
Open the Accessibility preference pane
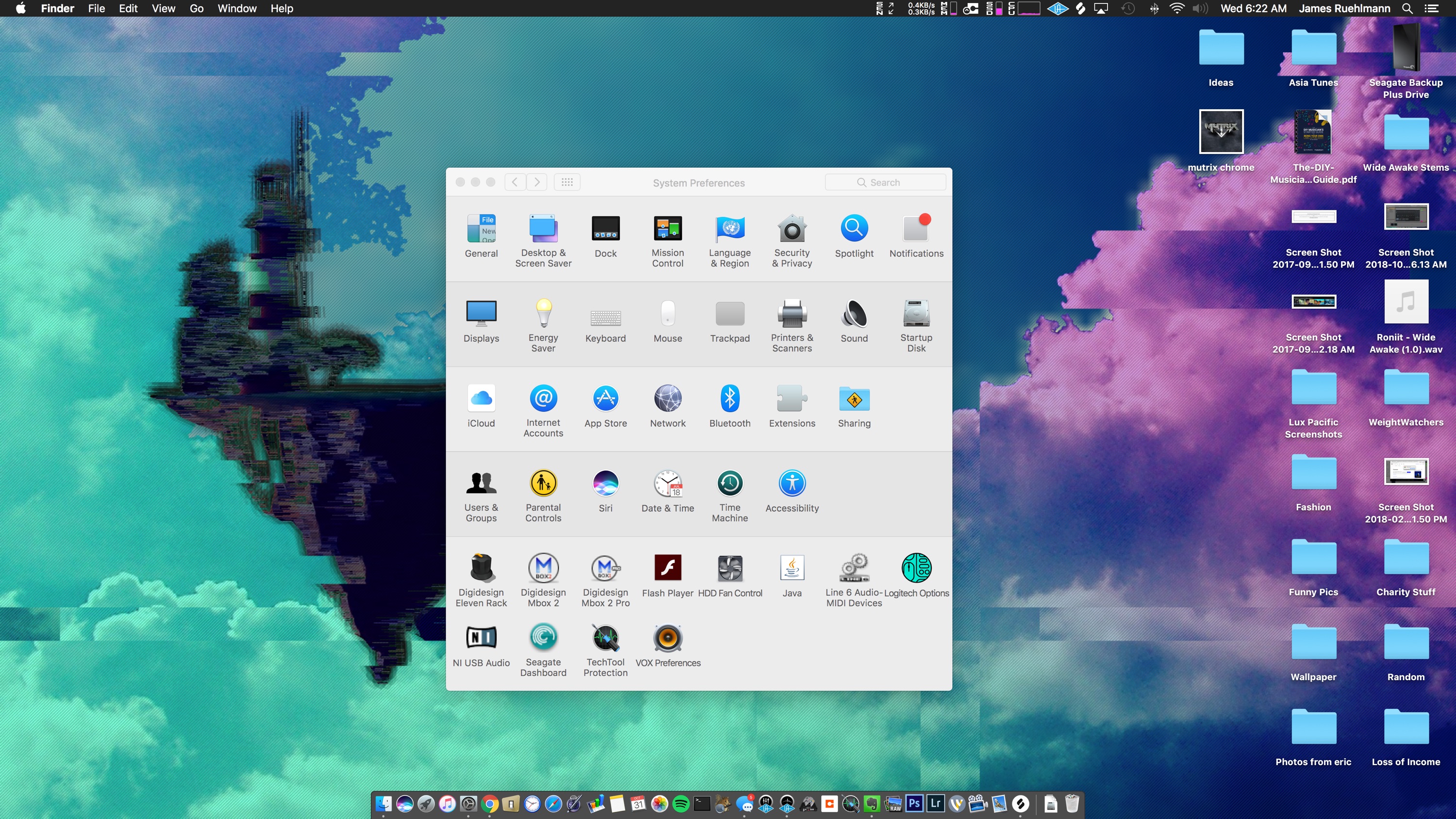point(792,484)
